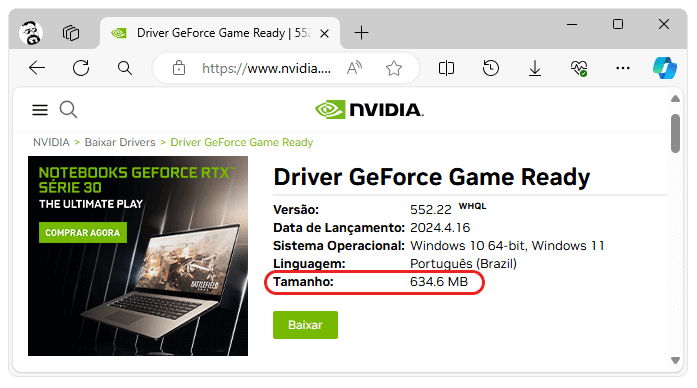
Task: Close the Driver GeForce Game Ready tab
Action: (x=324, y=33)
